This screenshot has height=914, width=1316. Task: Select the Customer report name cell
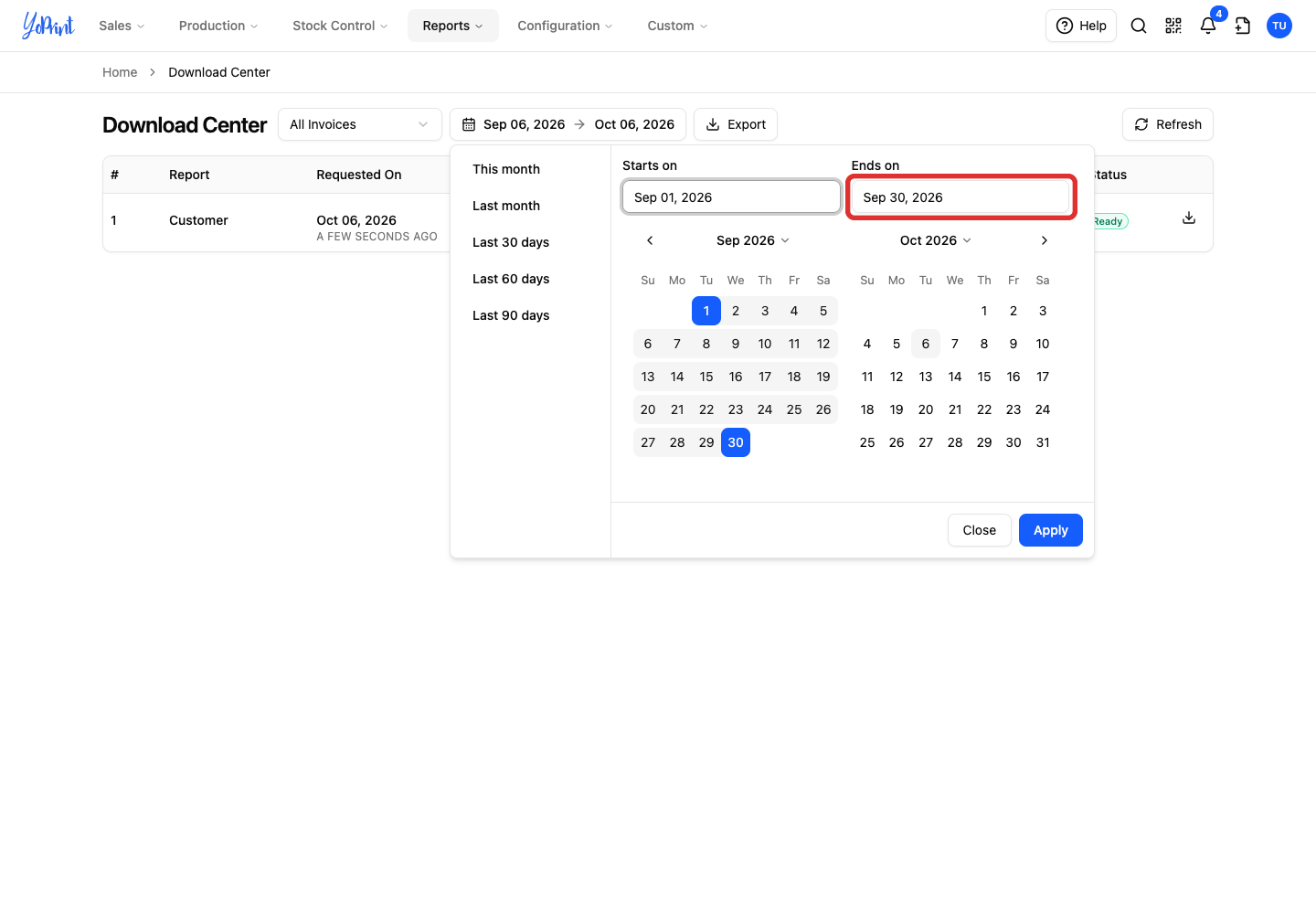(x=198, y=220)
